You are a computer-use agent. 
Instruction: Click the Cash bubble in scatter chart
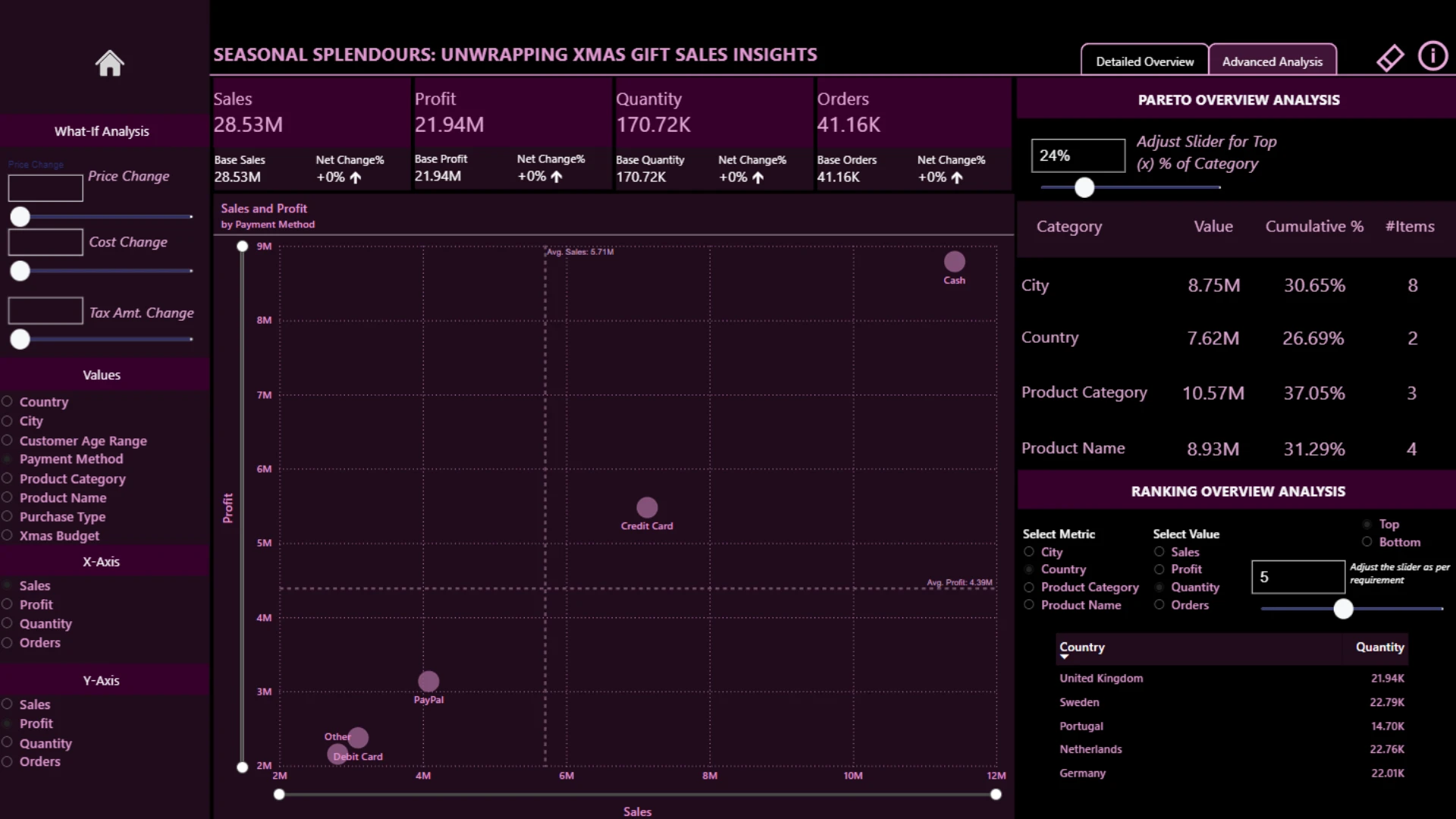[954, 262]
